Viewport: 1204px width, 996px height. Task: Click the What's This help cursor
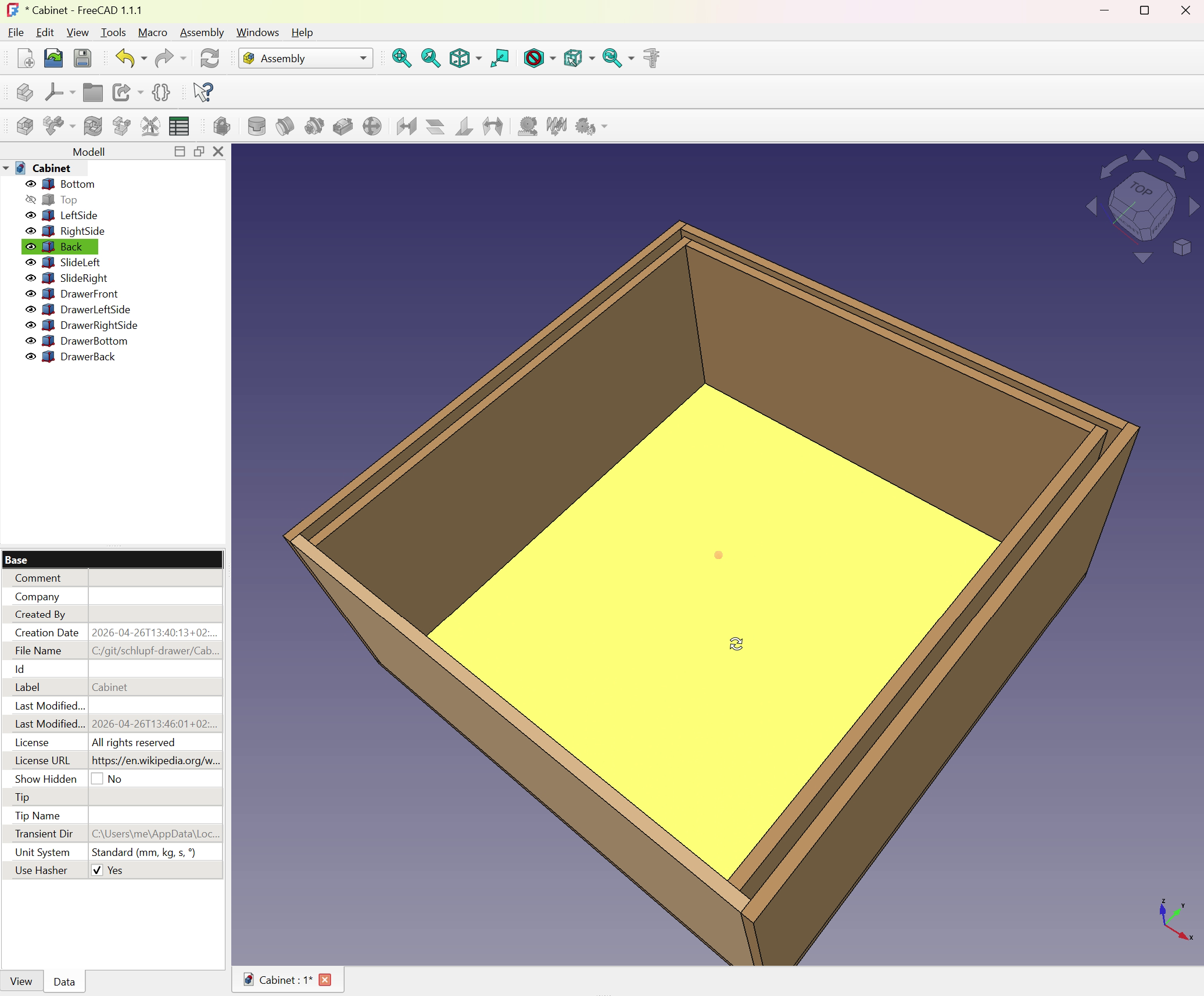[203, 92]
